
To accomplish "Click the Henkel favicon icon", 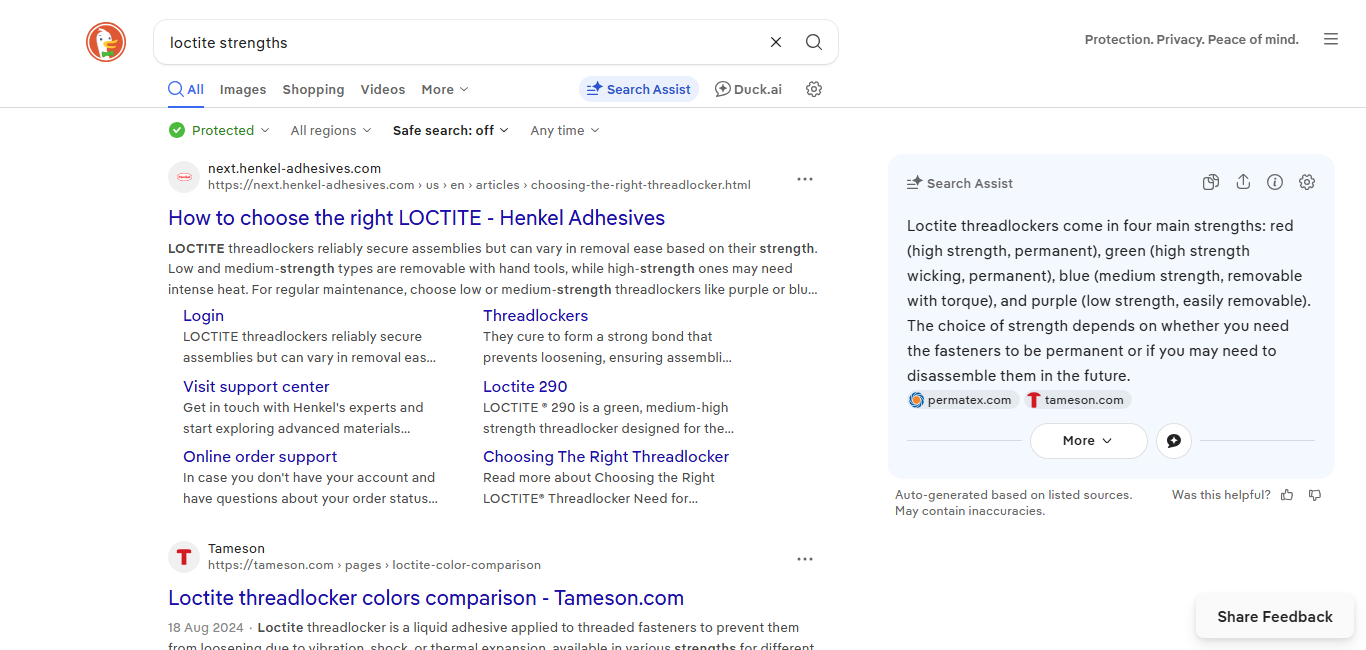I will coord(184,177).
